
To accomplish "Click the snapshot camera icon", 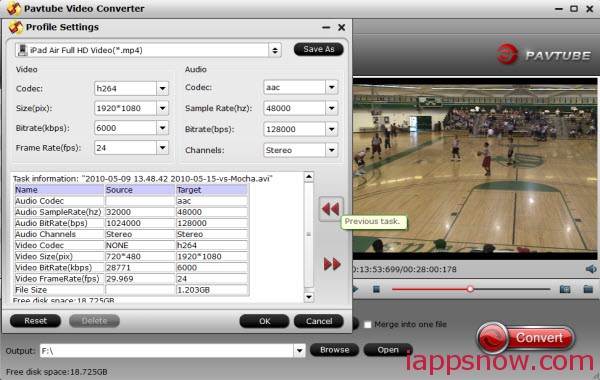I will (565, 289).
